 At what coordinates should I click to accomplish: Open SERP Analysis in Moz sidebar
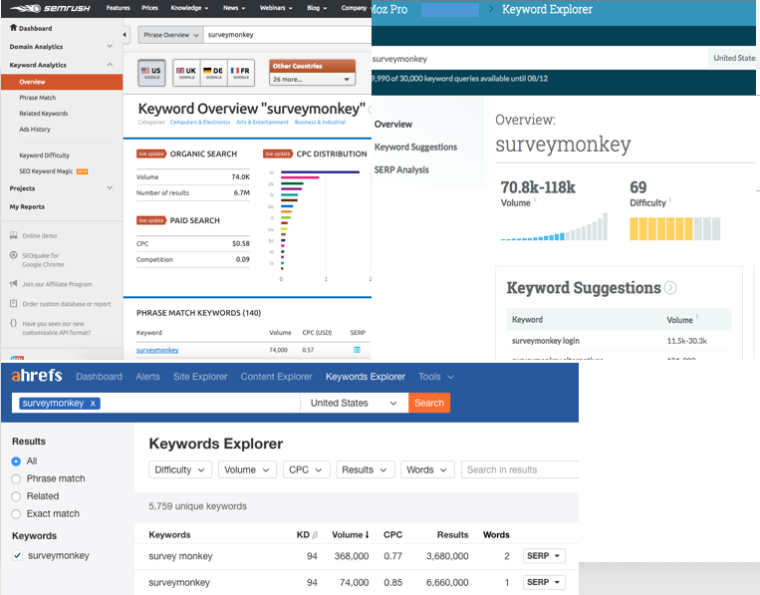[x=401, y=170]
